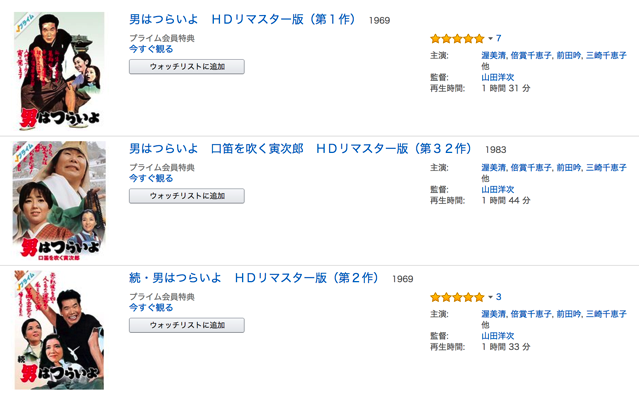
Task: Open director 山田洋次 link in first result
Action: (x=498, y=77)
